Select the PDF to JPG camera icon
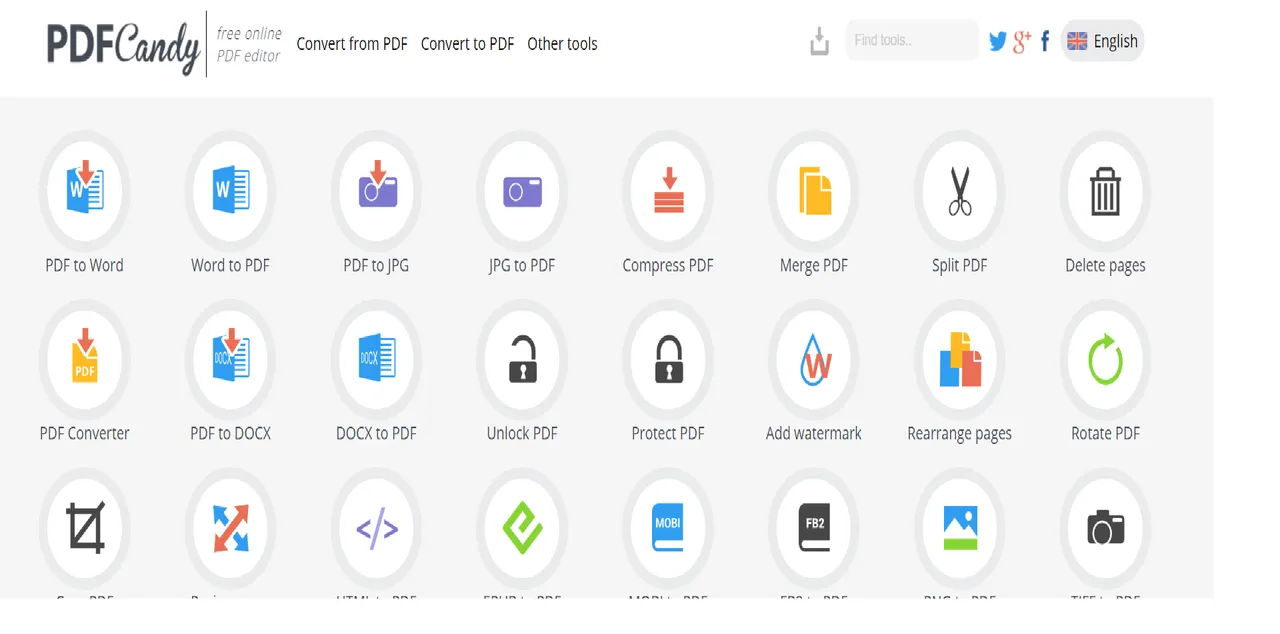Image resolution: width=1280 pixels, height=634 pixels. pyautogui.click(x=376, y=191)
